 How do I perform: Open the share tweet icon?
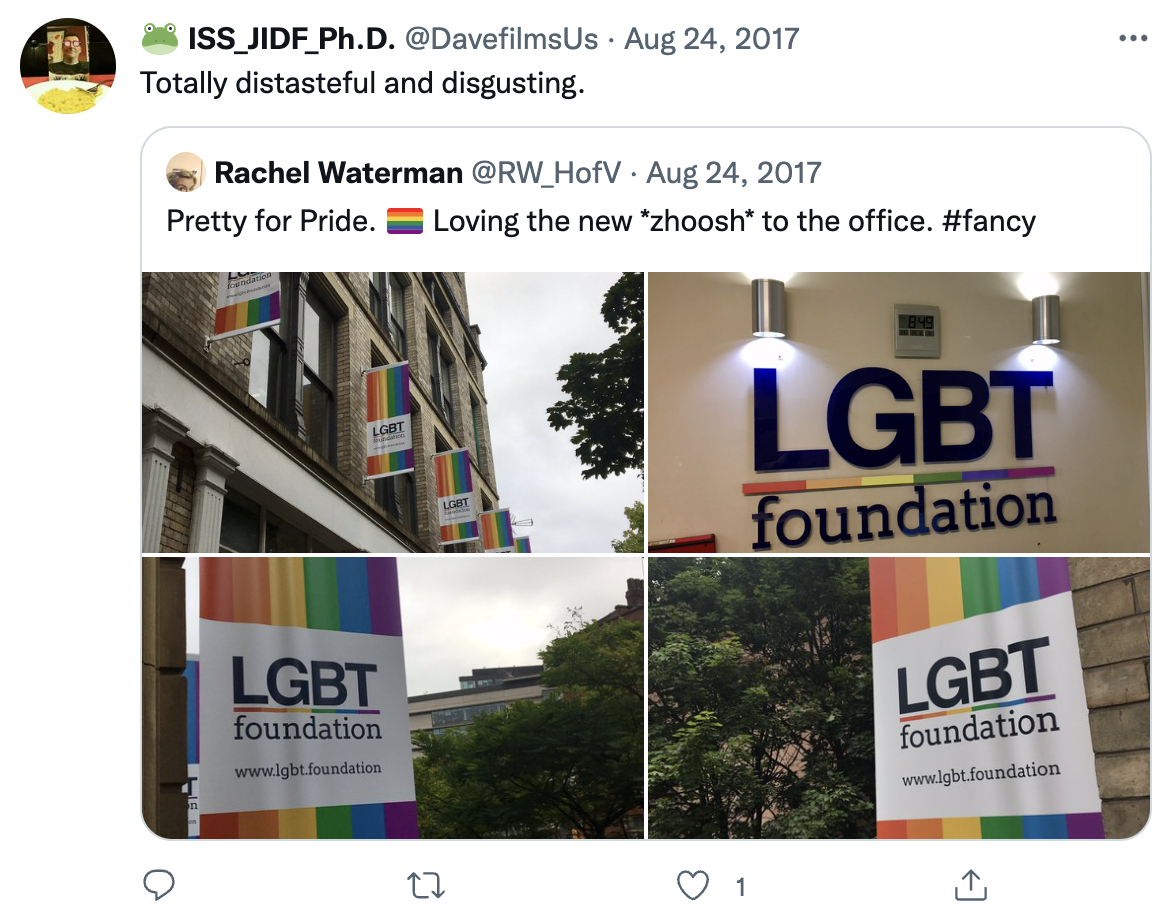(x=970, y=885)
